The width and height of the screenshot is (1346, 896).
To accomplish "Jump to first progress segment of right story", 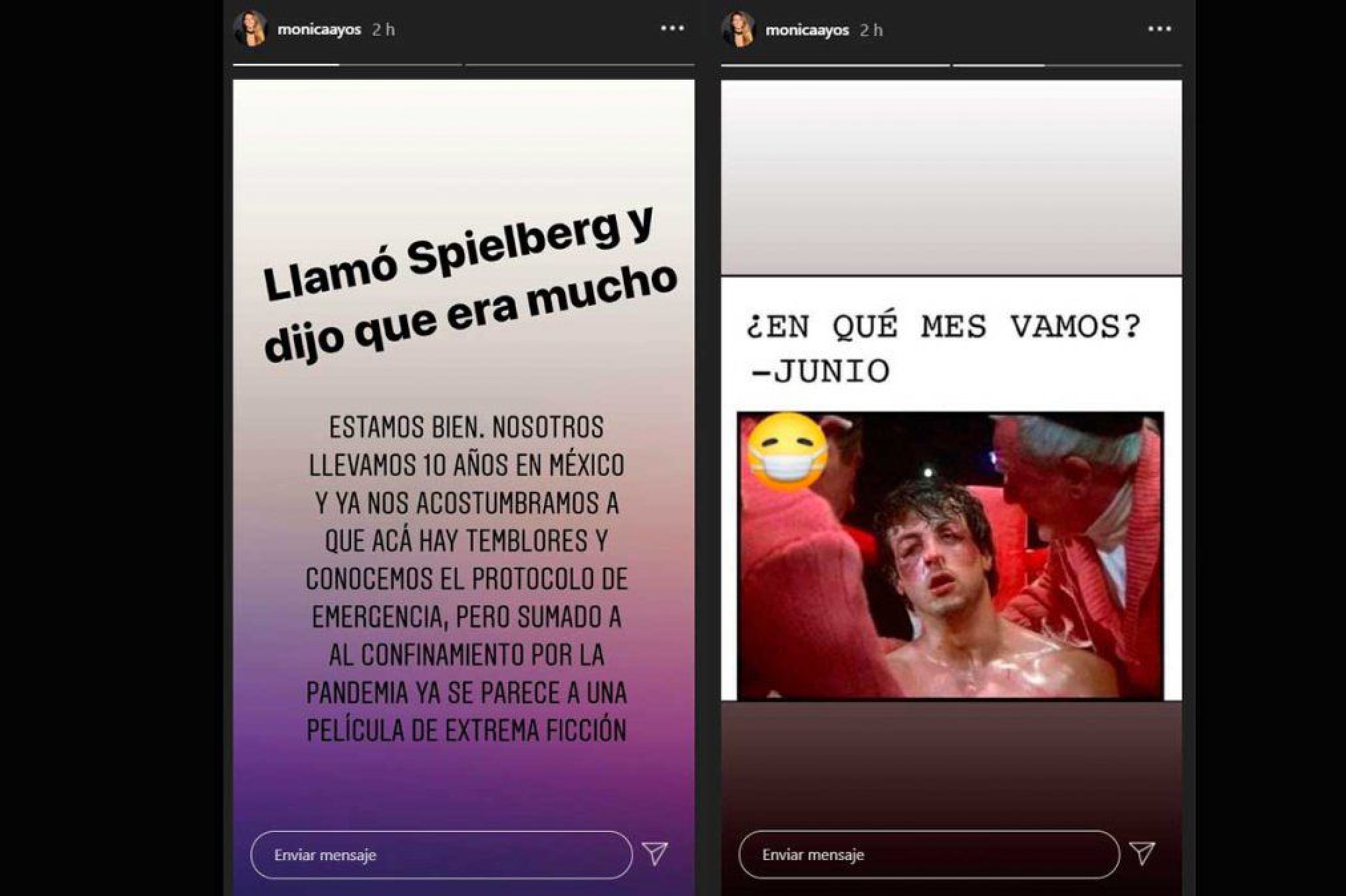I will click(835, 65).
